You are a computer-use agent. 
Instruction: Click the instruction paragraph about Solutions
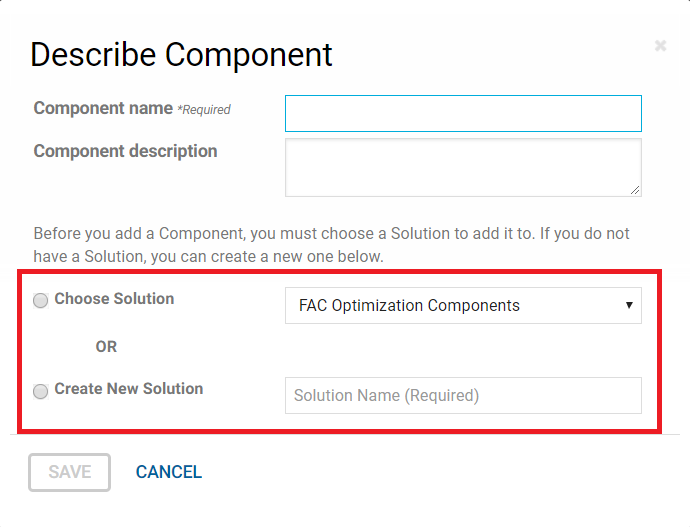coord(331,245)
